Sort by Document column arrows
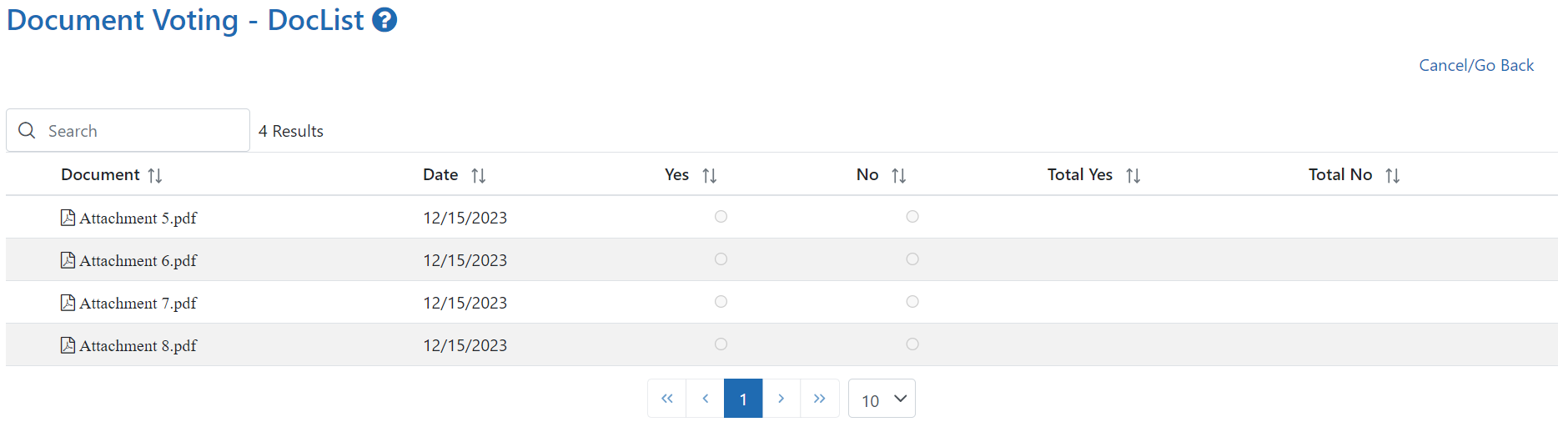Screen dimensions: 1568x427 tap(155, 176)
